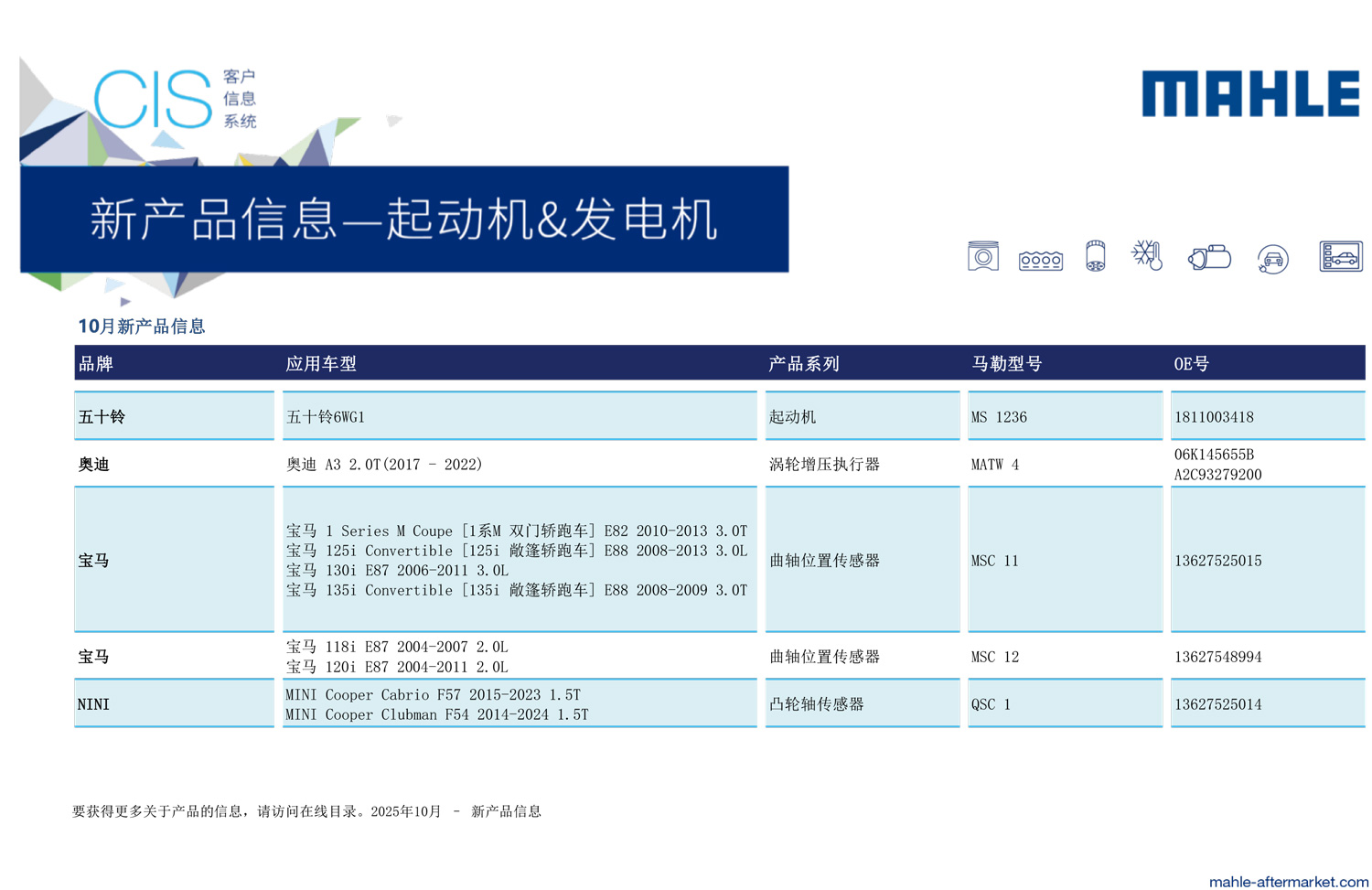The height and width of the screenshot is (890, 1372).
Task: Click the 应用车型 column header
Action: coord(321,364)
